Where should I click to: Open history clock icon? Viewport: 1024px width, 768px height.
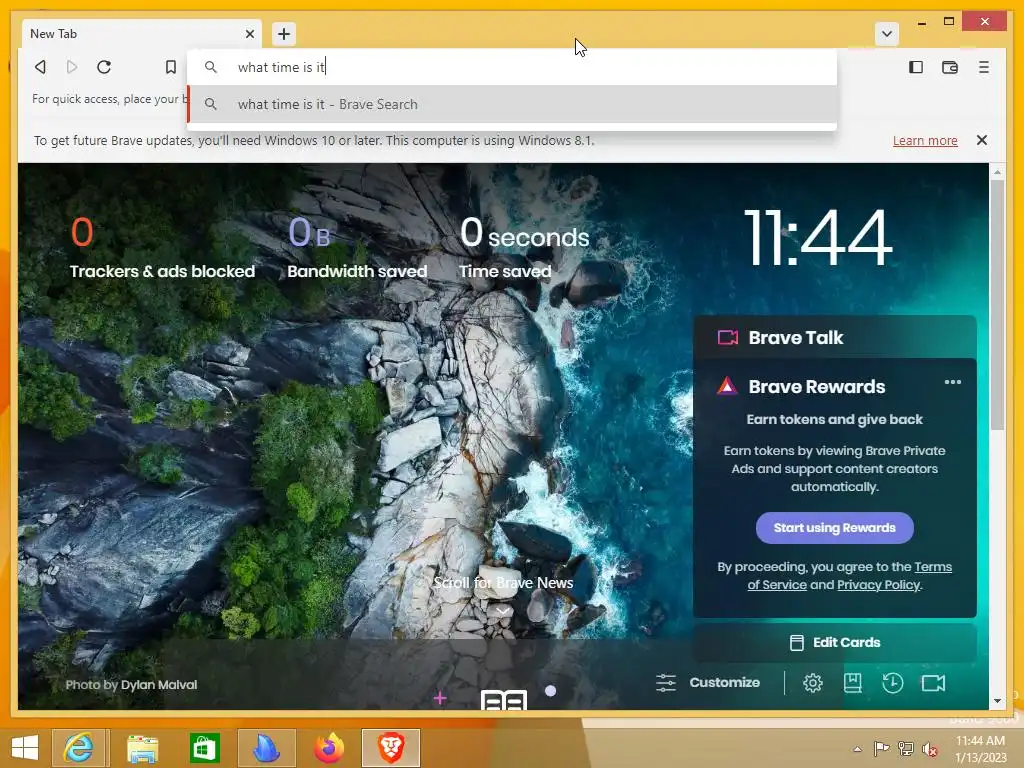pyautogui.click(x=892, y=683)
